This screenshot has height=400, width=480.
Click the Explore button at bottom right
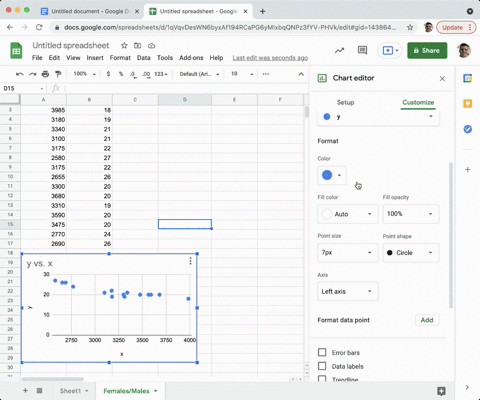point(441,391)
